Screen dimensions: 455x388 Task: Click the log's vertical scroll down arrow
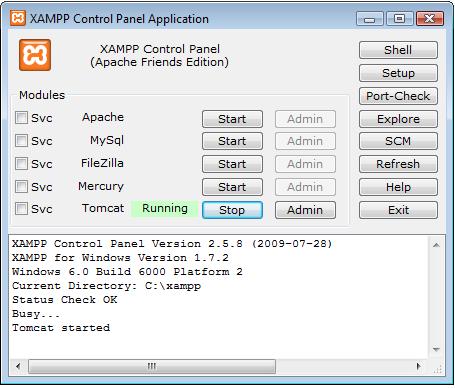436,350
